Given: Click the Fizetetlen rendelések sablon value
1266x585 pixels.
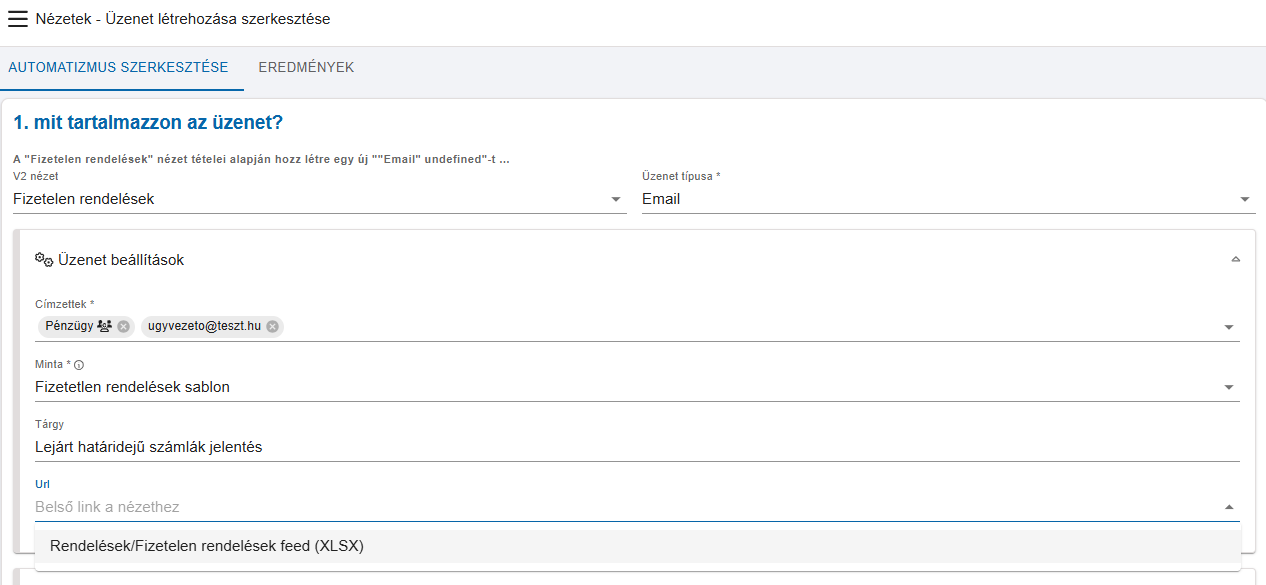Looking at the screenshot, I should click(x=133, y=387).
